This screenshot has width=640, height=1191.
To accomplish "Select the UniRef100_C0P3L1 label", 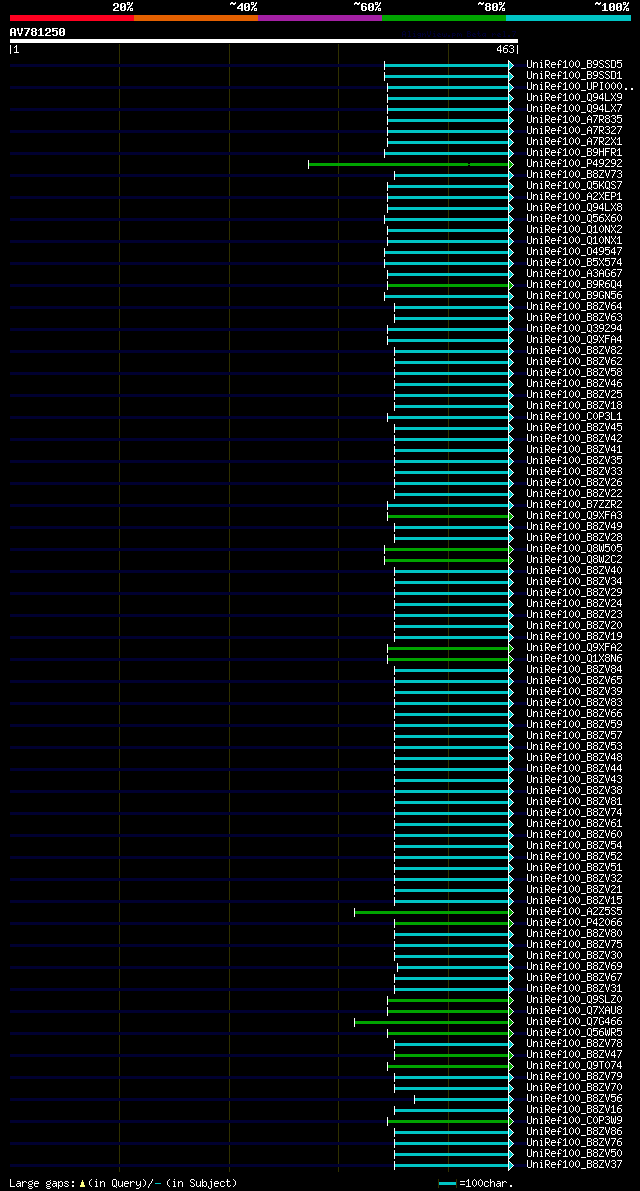I will [x=574, y=417].
